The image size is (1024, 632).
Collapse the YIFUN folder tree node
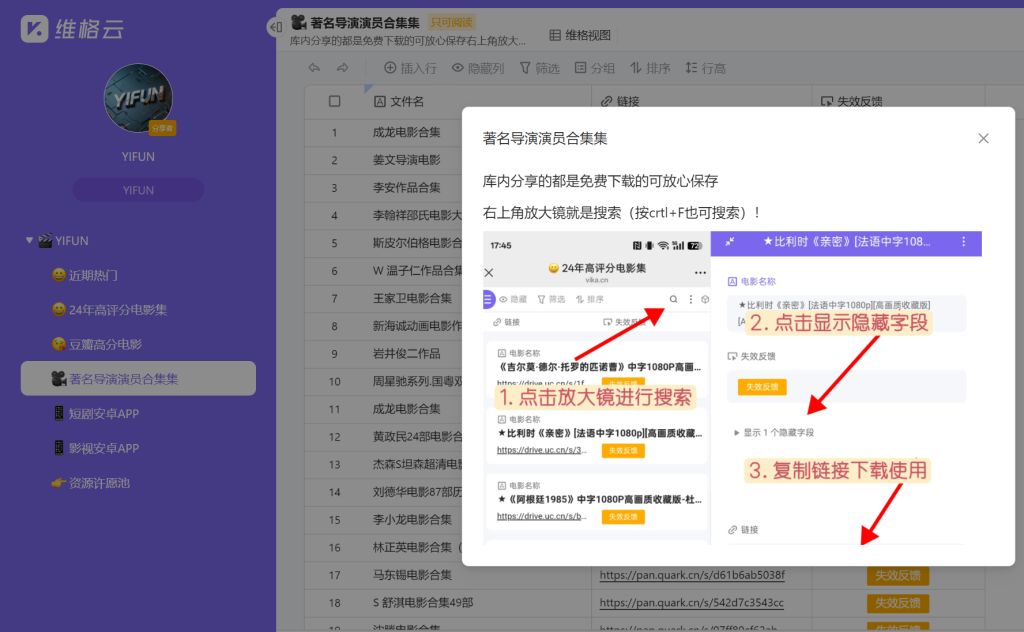coord(29,240)
